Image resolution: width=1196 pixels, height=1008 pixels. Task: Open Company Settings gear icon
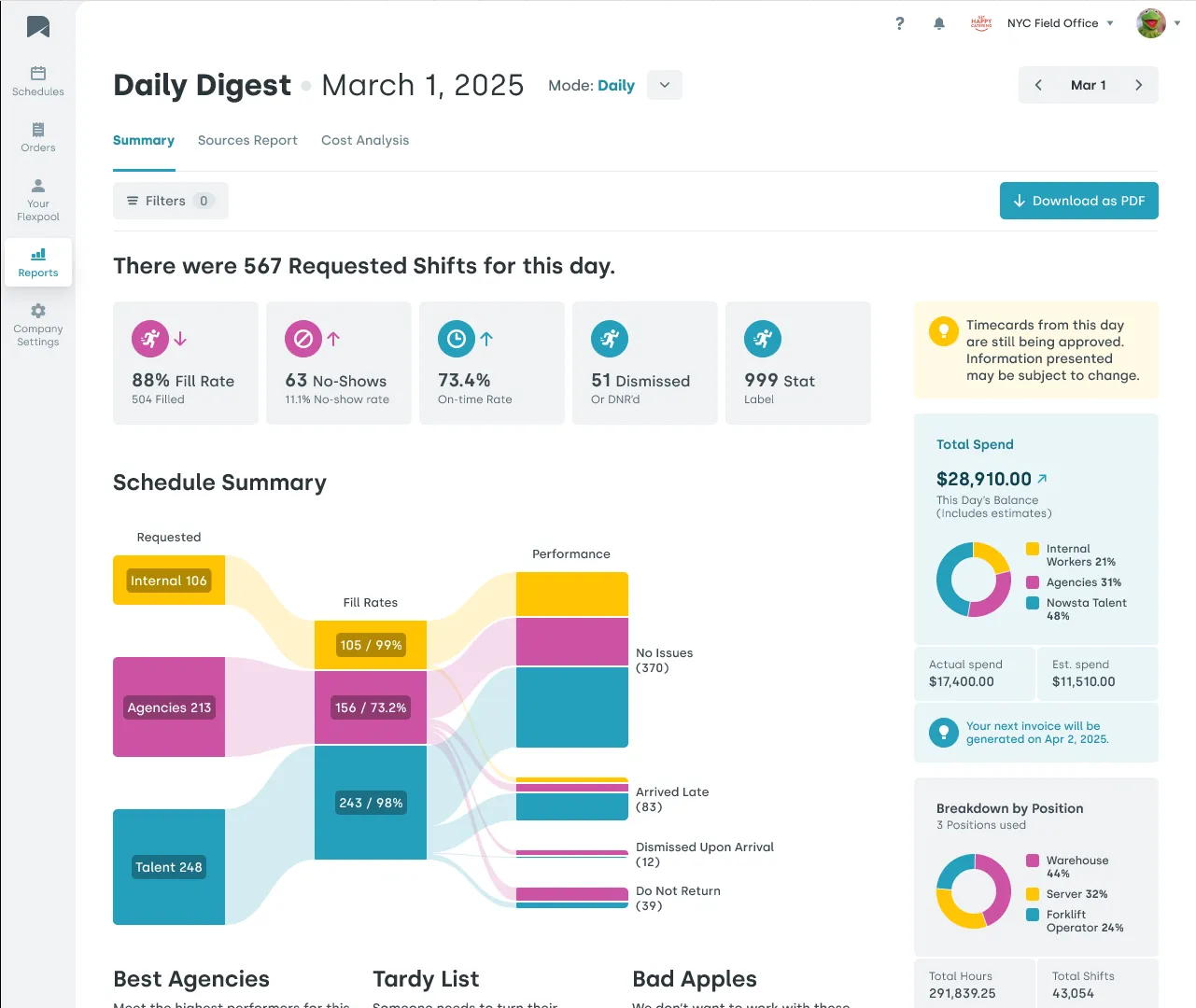click(x=38, y=311)
